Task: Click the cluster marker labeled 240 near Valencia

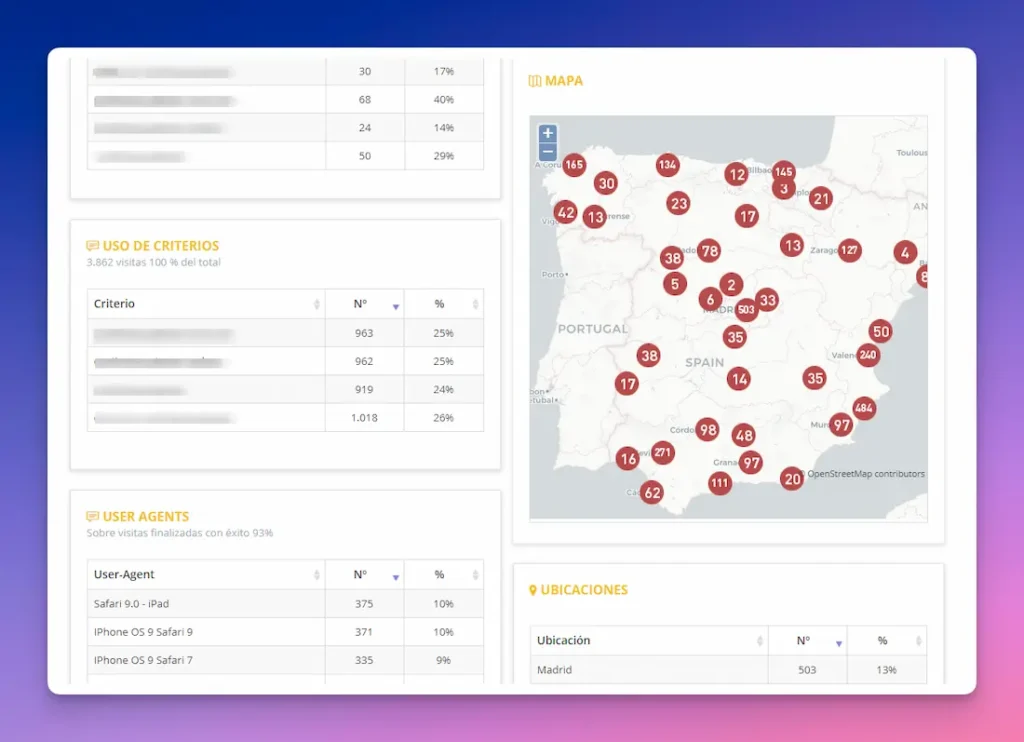Action: tap(868, 354)
